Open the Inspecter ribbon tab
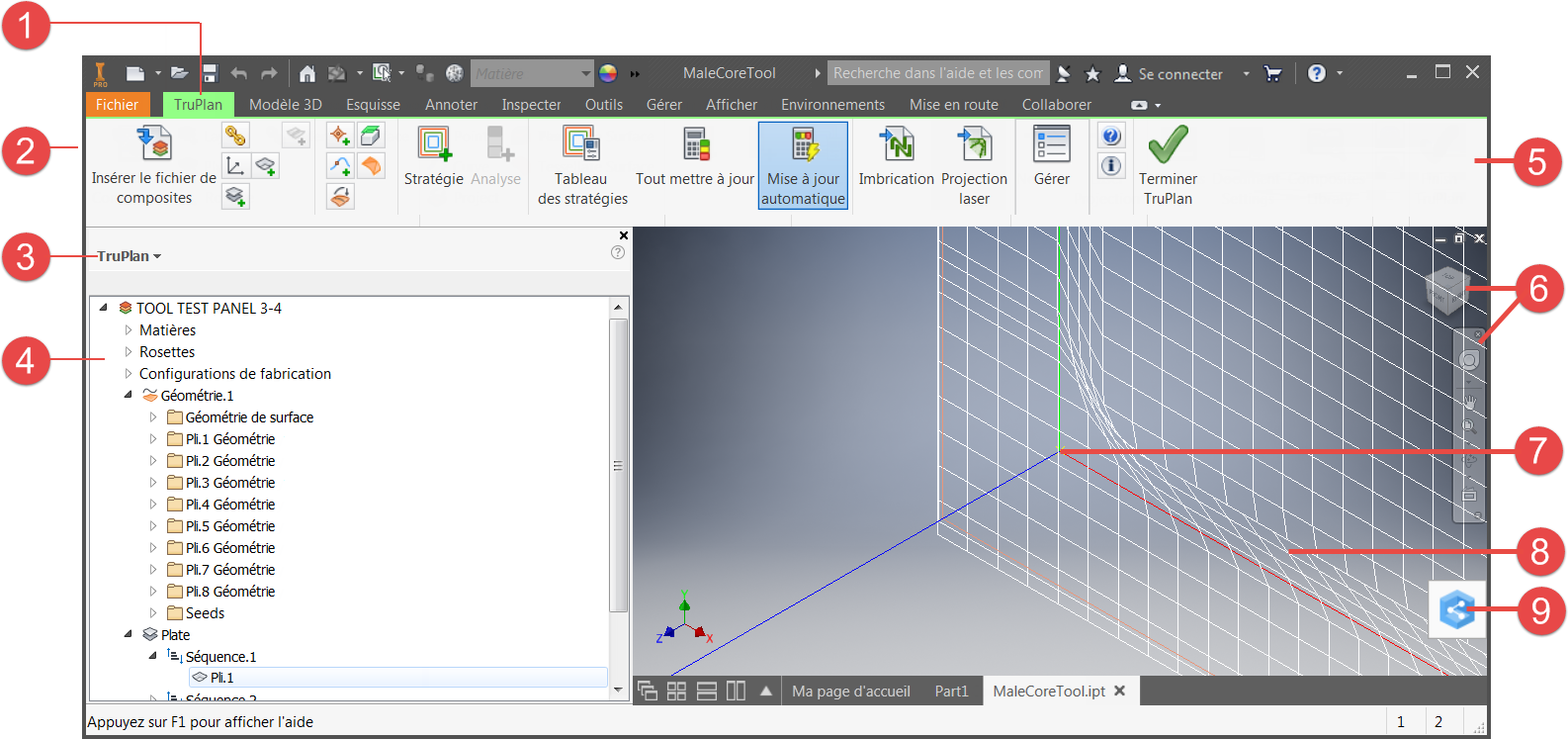 (x=531, y=105)
